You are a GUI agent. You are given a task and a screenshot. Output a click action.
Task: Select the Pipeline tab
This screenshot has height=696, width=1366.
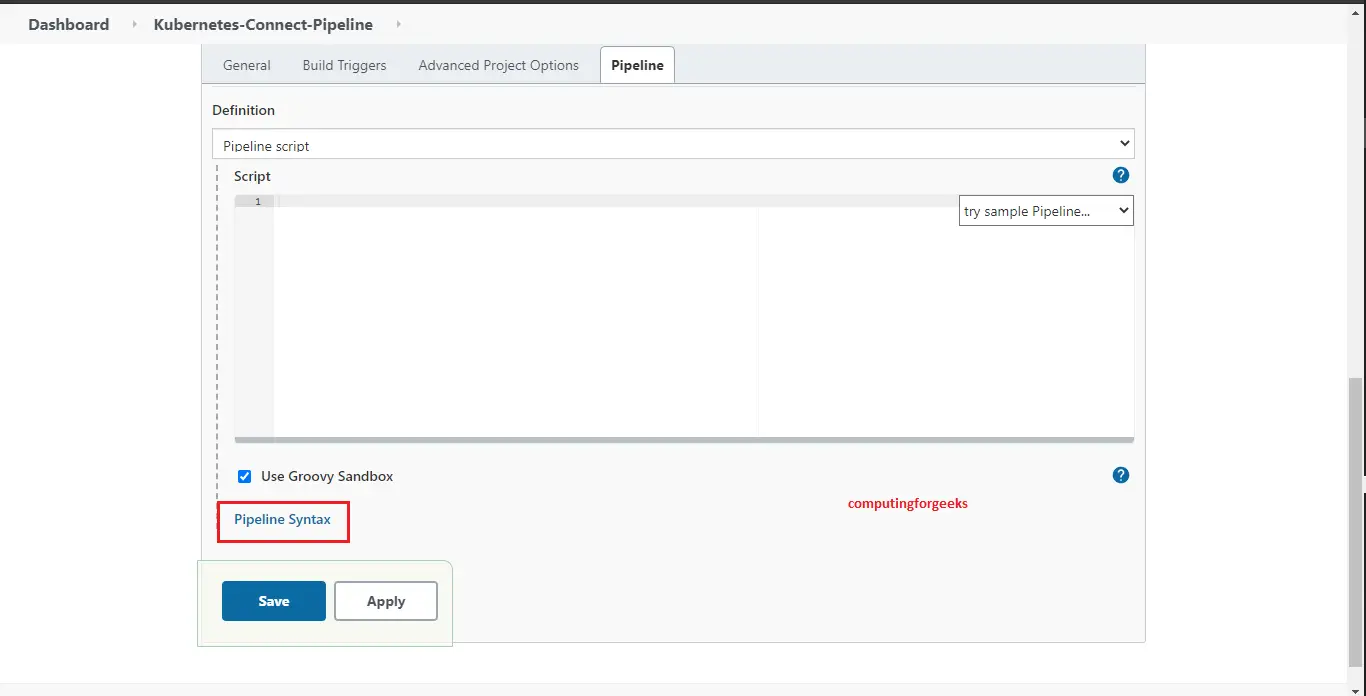pyautogui.click(x=637, y=65)
